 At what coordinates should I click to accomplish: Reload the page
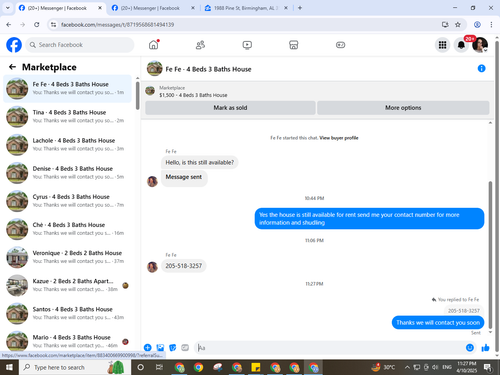point(37,24)
